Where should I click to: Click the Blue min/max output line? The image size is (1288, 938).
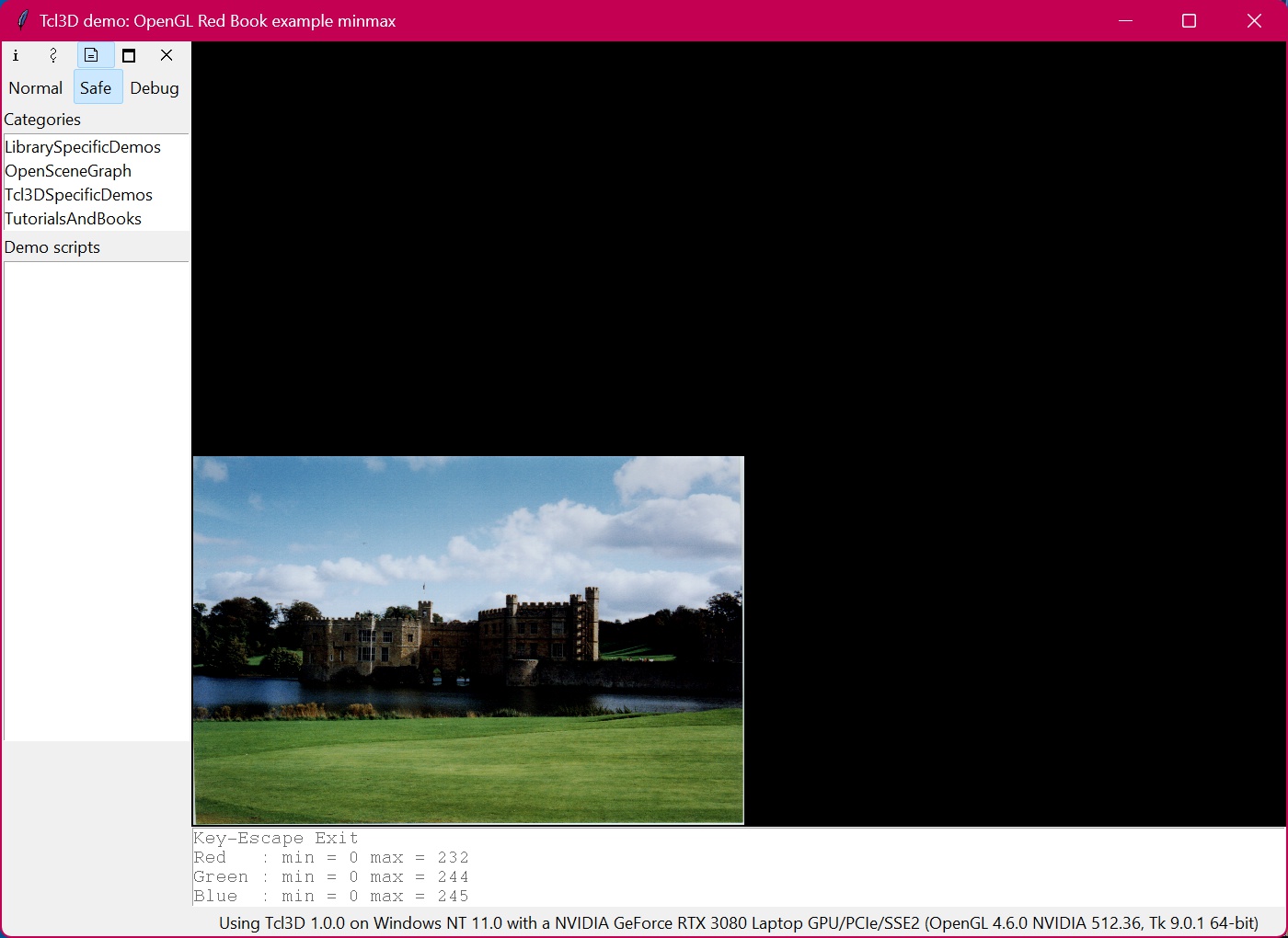pyautogui.click(x=331, y=896)
